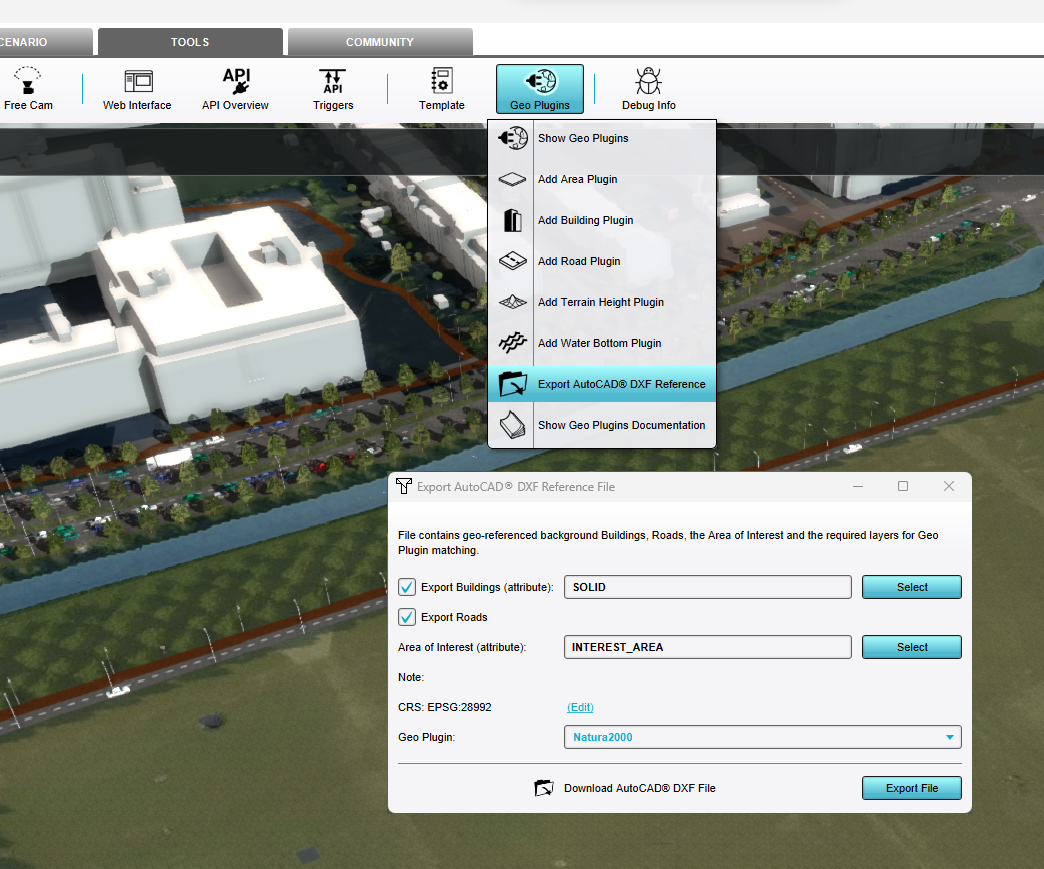Image resolution: width=1044 pixels, height=869 pixels.
Task: Switch to the Community tab
Action: point(380,42)
